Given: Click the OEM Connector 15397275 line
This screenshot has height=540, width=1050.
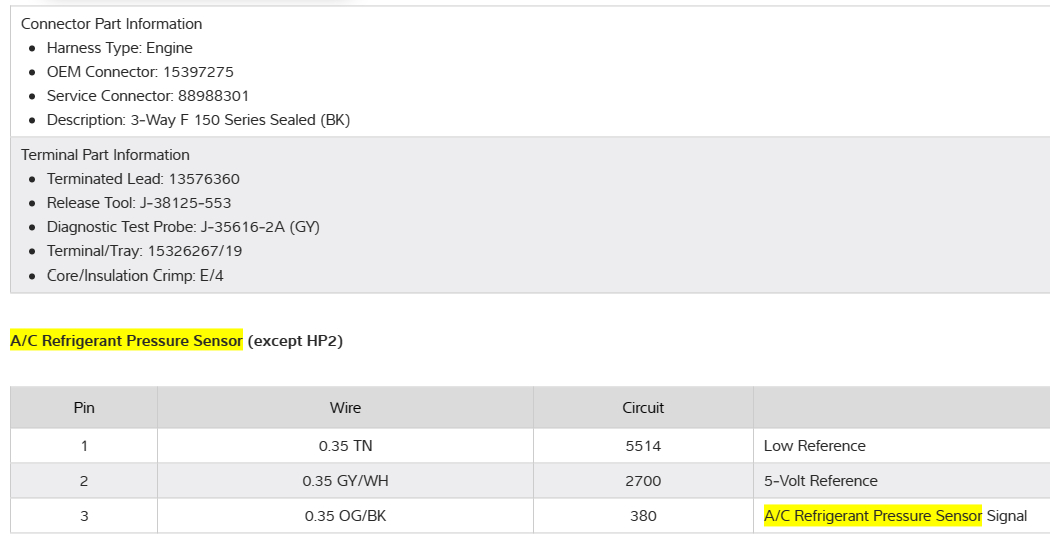Looking at the screenshot, I should (140, 72).
